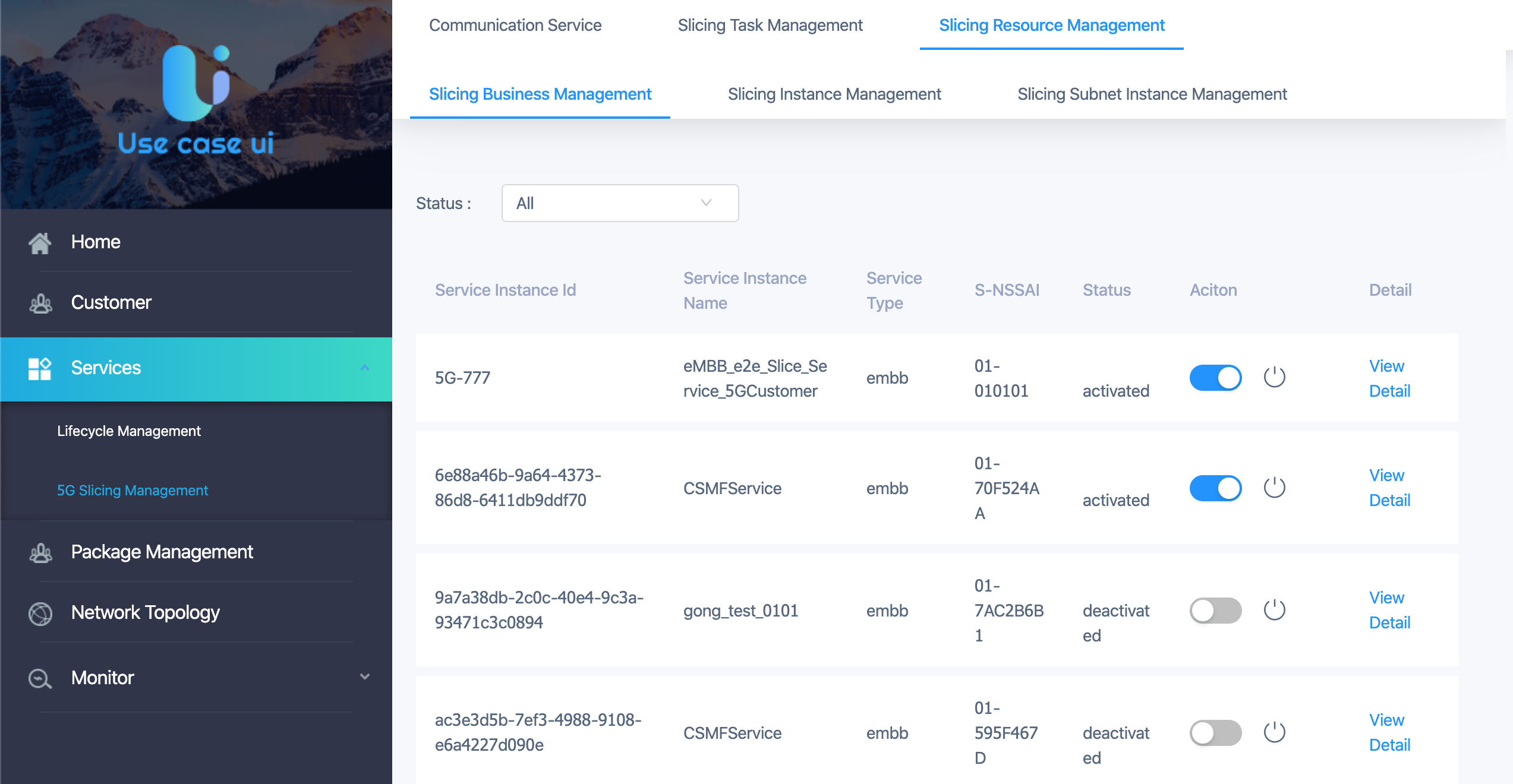Image resolution: width=1513 pixels, height=784 pixels.
Task: Click activated status of 5G-777 row
Action: (x=1116, y=391)
